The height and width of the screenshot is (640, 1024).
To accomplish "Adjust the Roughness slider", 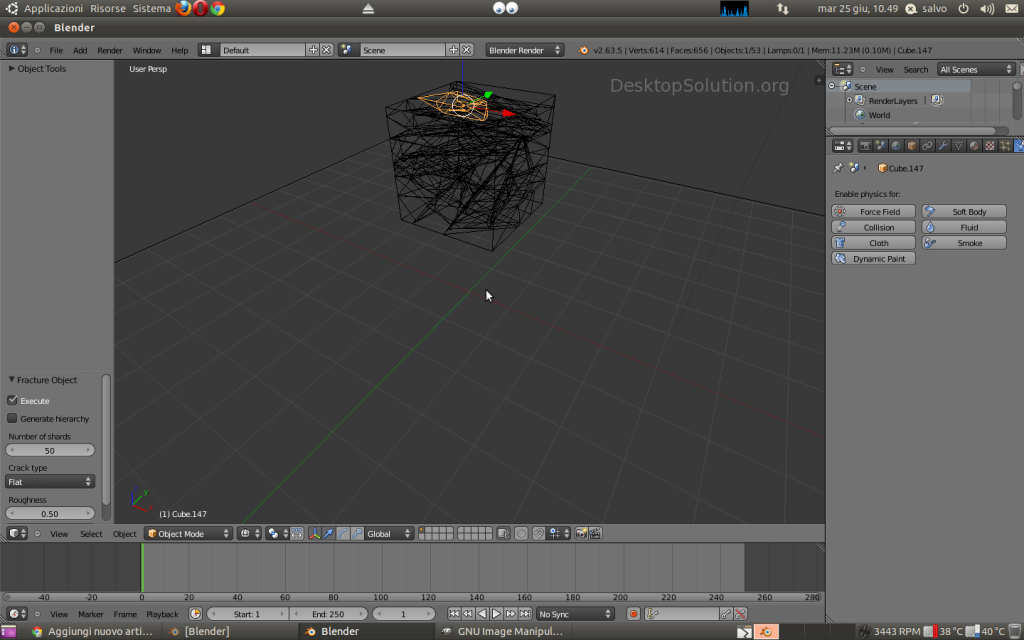I will click(50, 514).
